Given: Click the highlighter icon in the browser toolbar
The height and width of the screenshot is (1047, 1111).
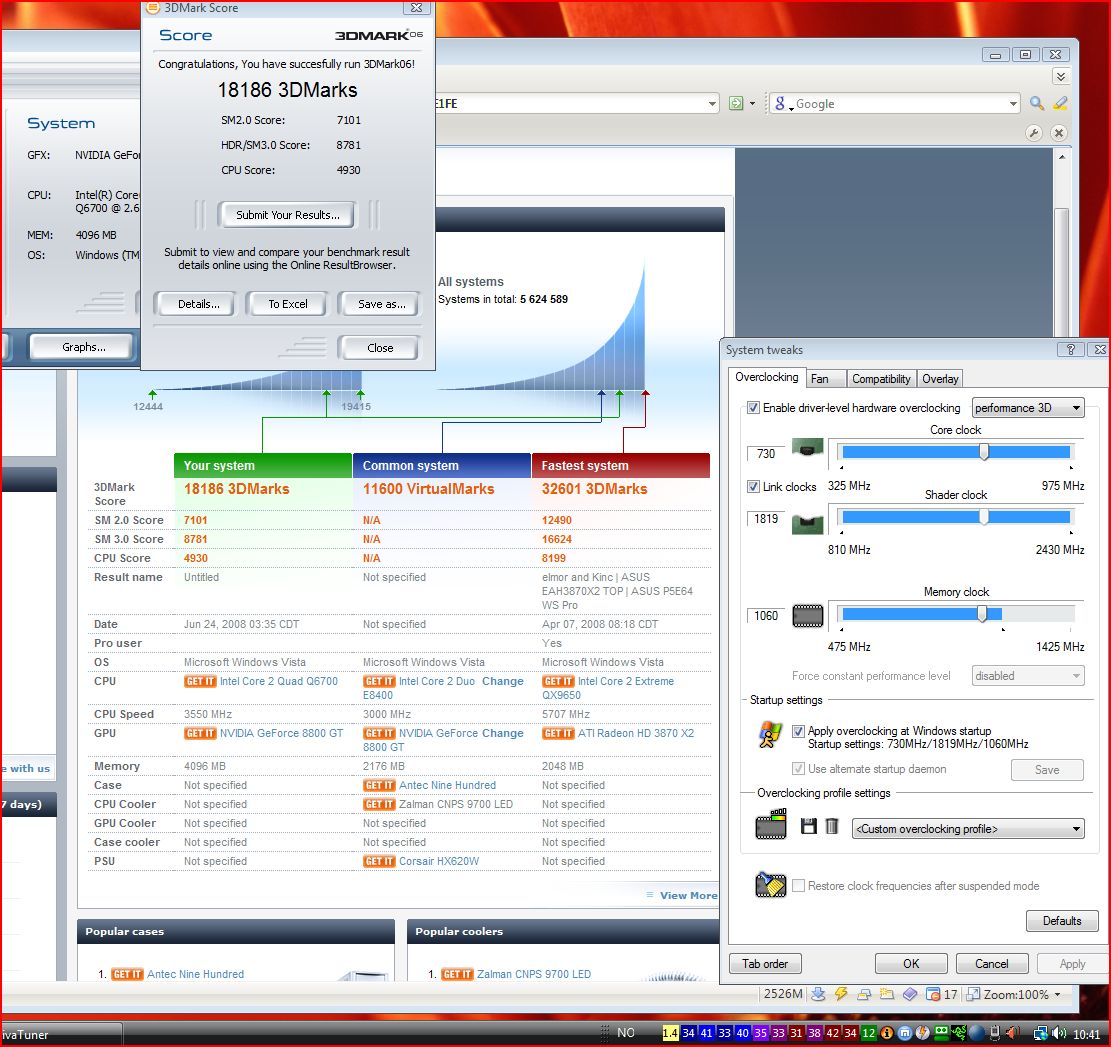Looking at the screenshot, I should (x=1060, y=103).
